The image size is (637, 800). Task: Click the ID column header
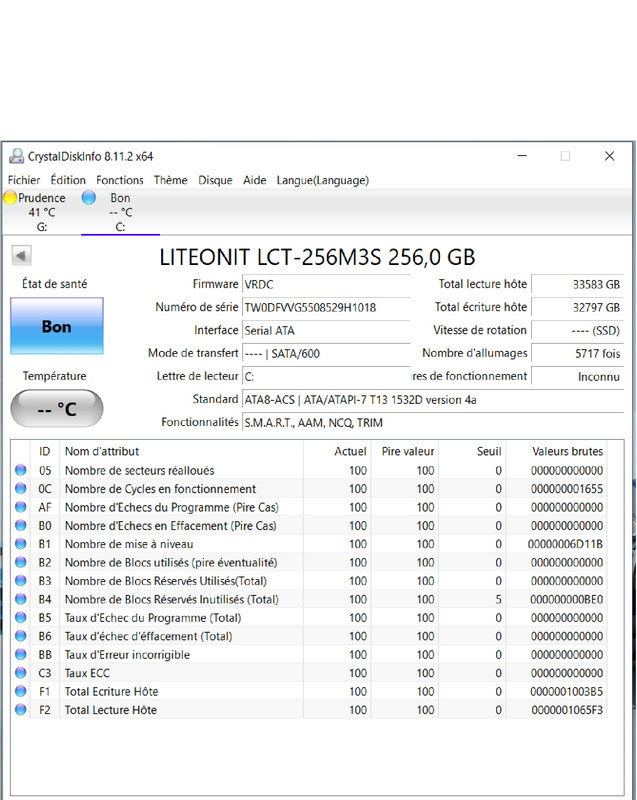coord(45,451)
